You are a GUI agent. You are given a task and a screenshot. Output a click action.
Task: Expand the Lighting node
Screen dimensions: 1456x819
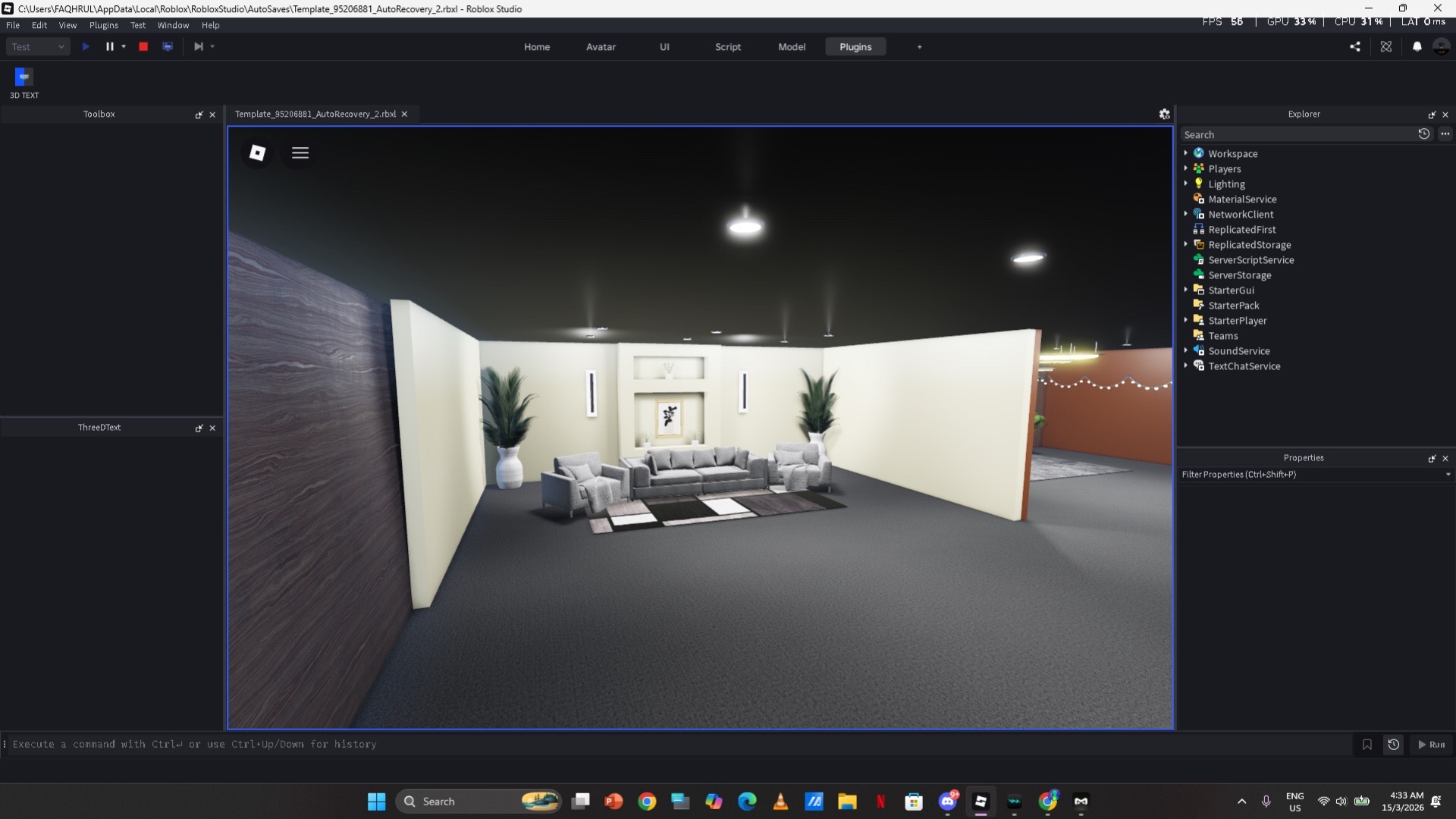[x=1186, y=184]
